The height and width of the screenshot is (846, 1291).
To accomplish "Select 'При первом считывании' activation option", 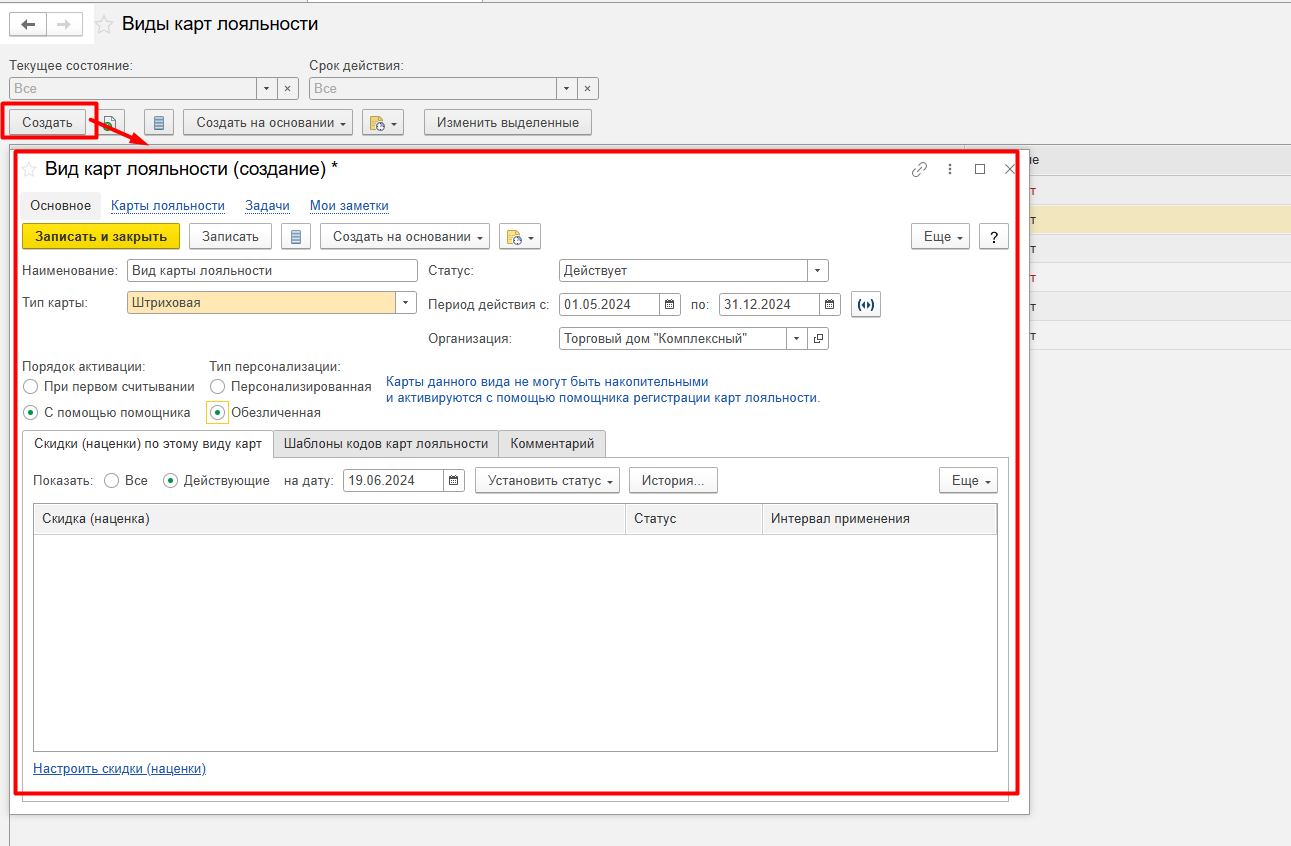I will coord(32,387).
